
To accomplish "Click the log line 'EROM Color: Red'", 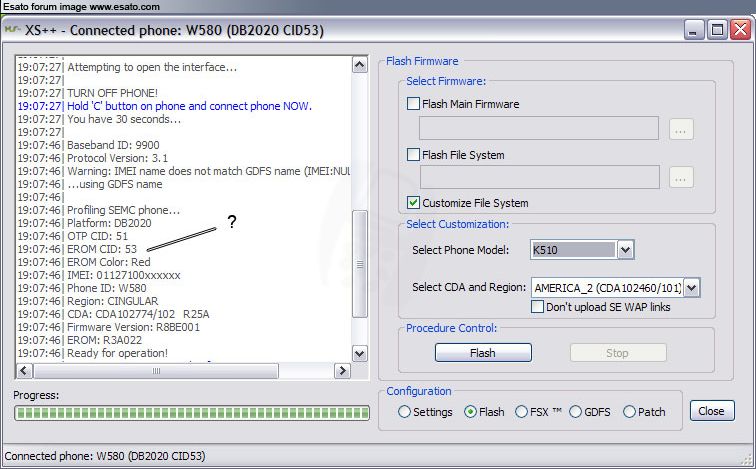I will click(x=109, y=262).
